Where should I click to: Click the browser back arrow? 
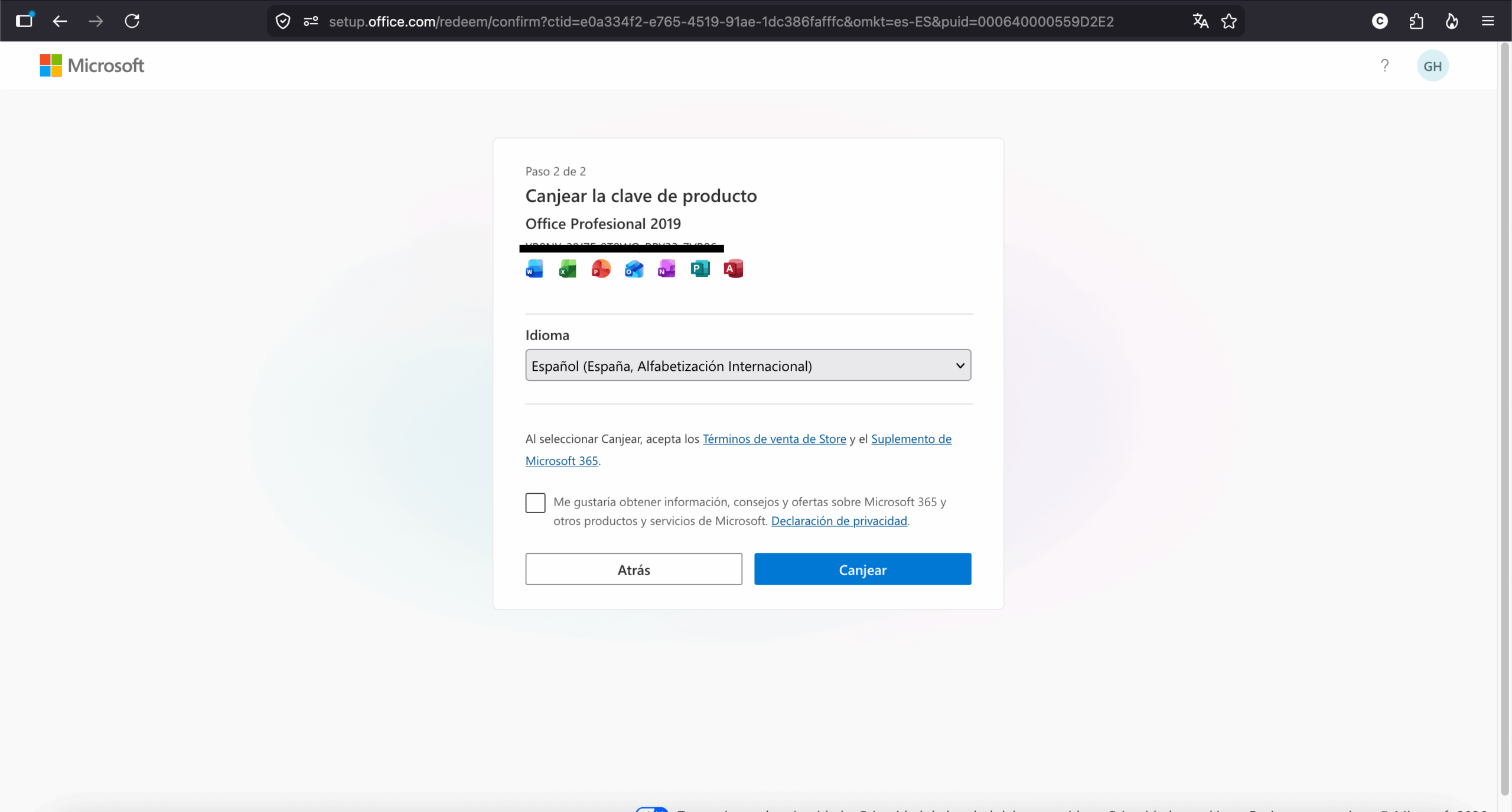pos(60,21)
